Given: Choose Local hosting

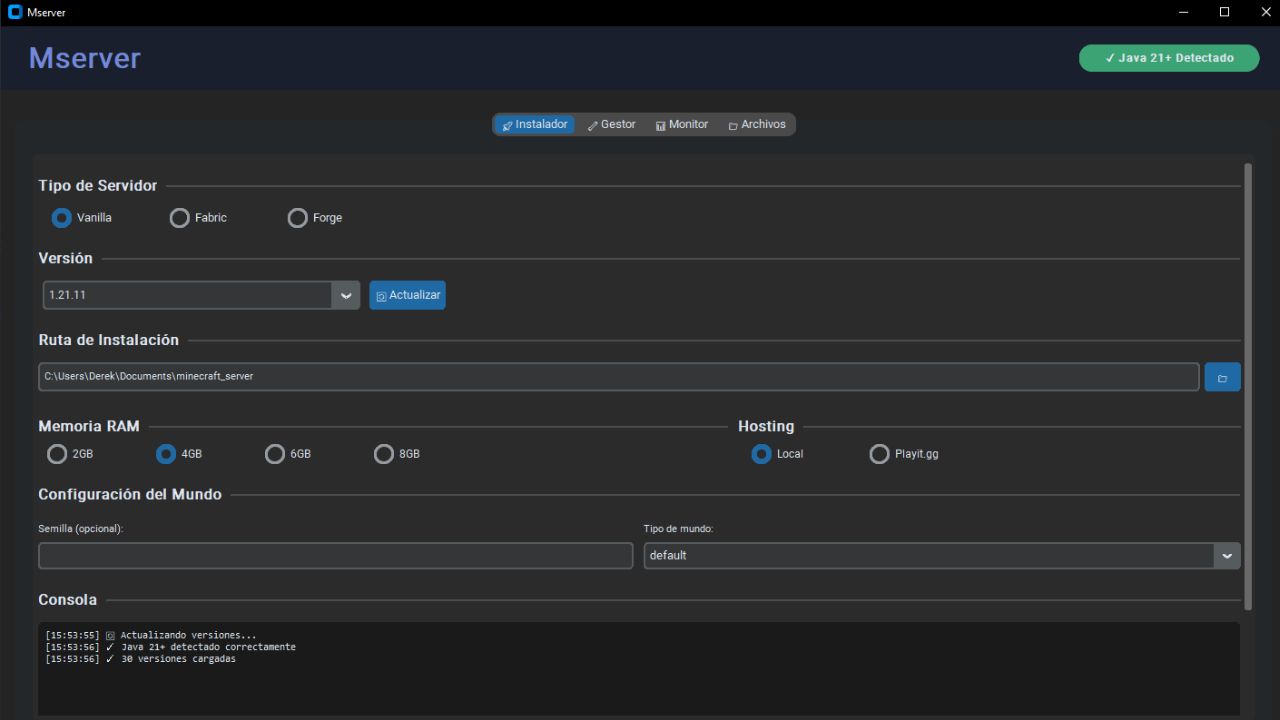Looking at the screenshot, I should coord(762,454).
